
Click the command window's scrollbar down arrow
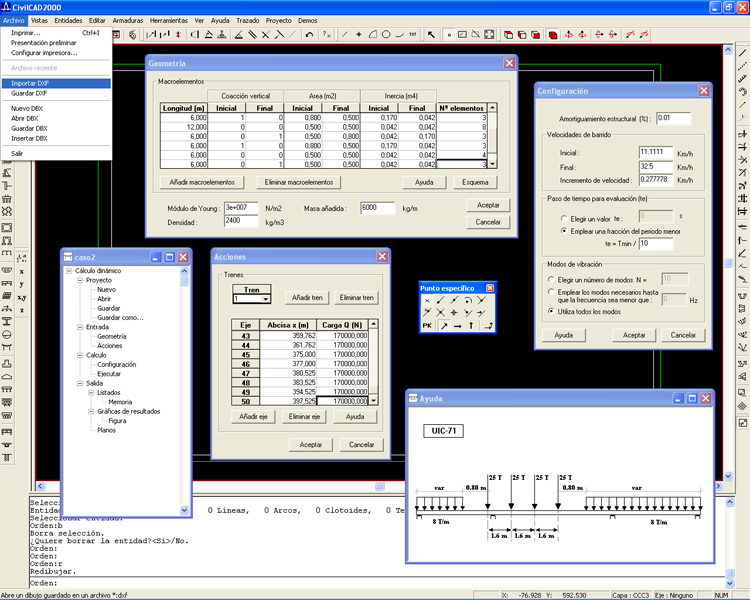coord(729,584)
